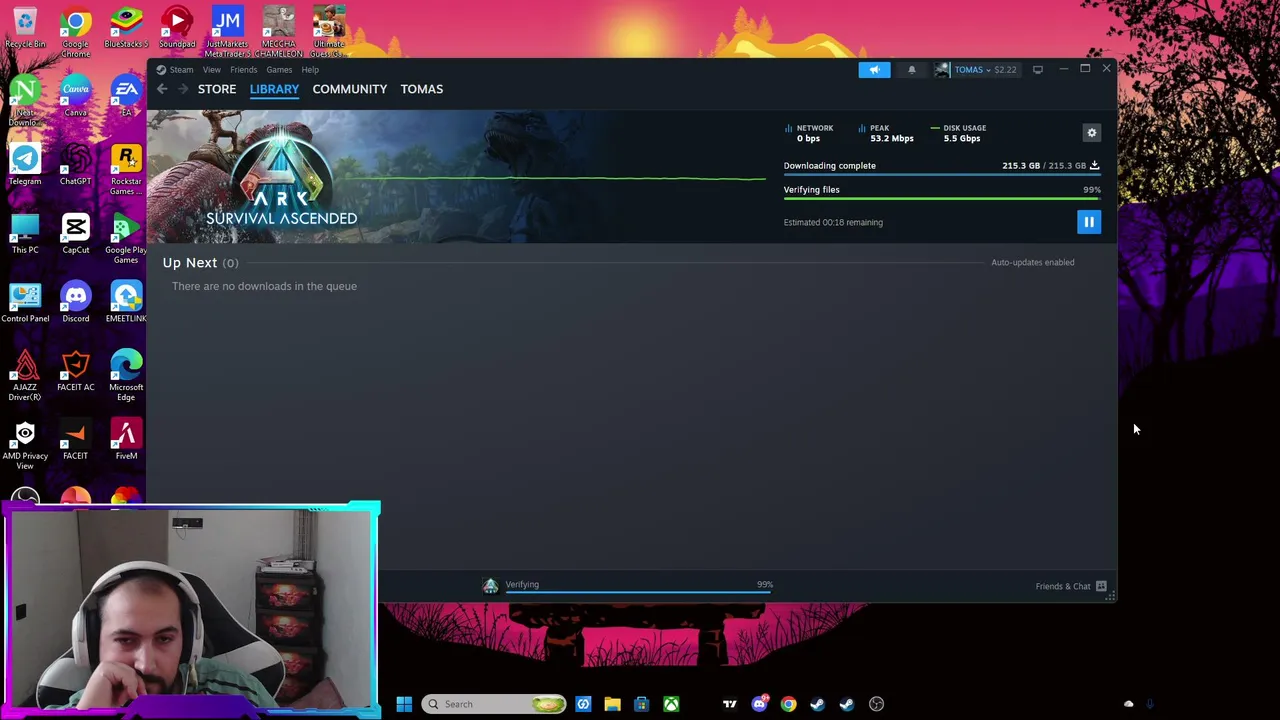The height and width of the screenshot is (720, 1280).
Task: Select the Control Panel desktop icon
Action: click(25, 304)
